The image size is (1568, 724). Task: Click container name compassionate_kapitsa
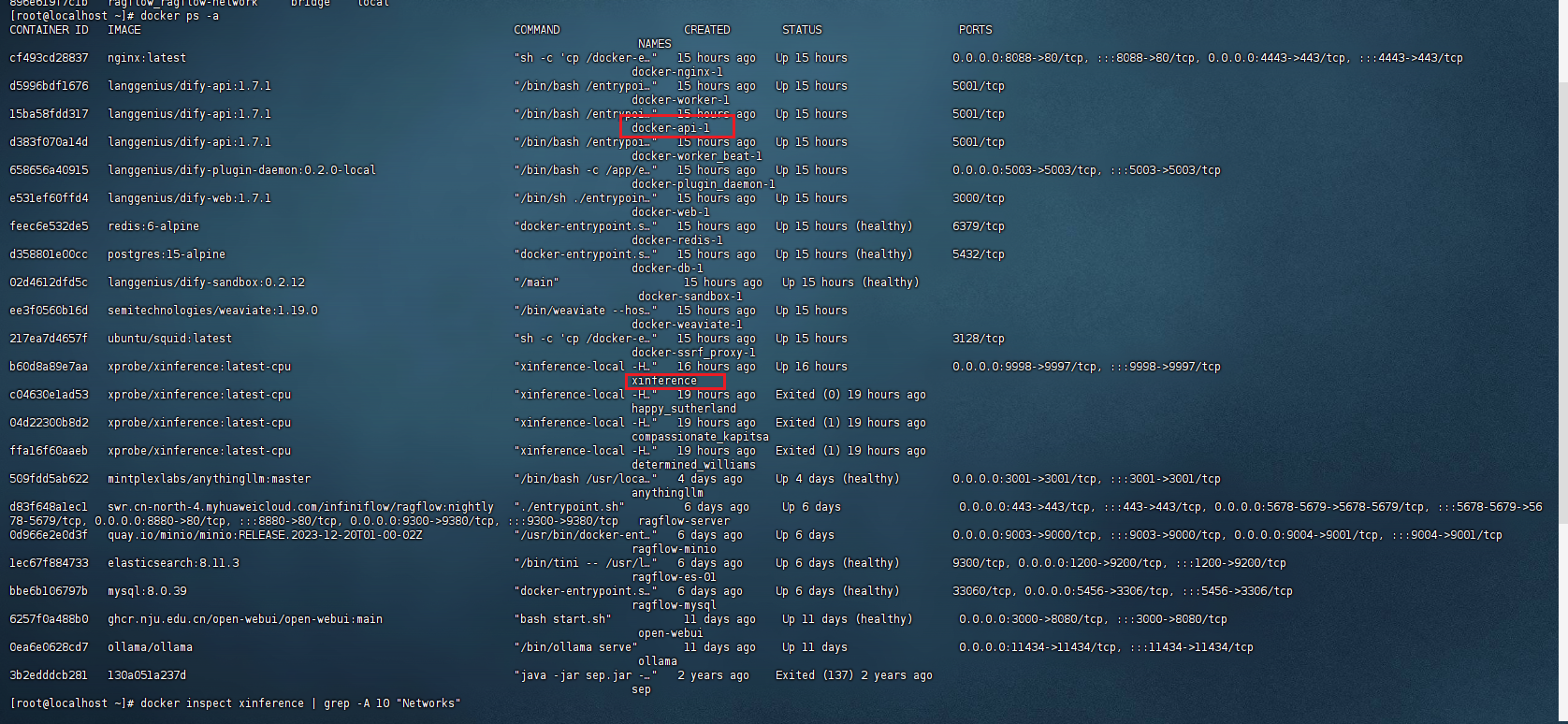(x=700, y=437)
